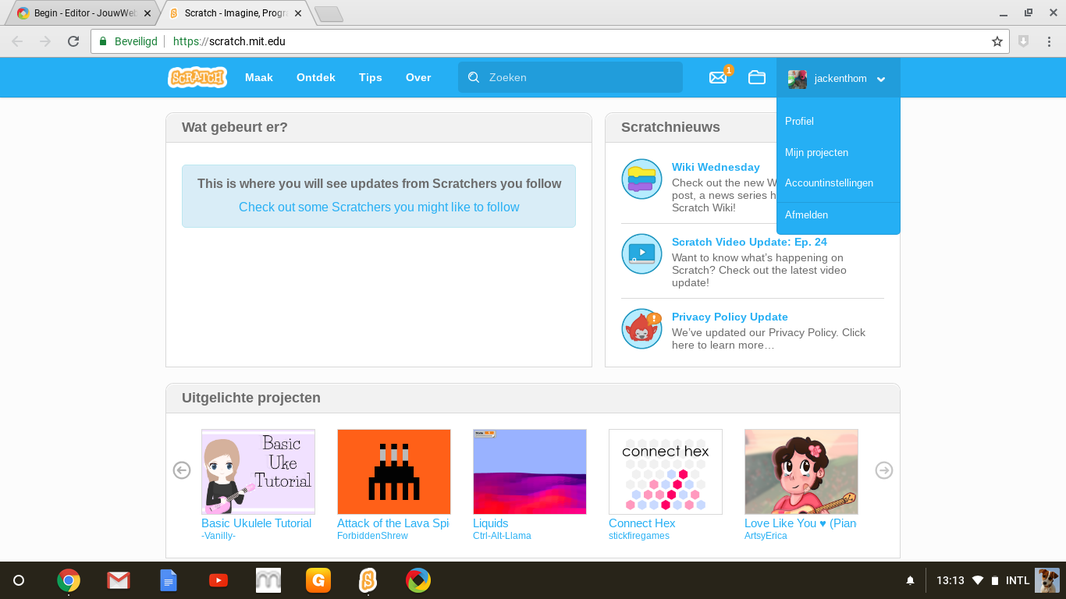Open the connect hex thumbnail
The width and height of the screenshot is (1066, 599).
666,472
